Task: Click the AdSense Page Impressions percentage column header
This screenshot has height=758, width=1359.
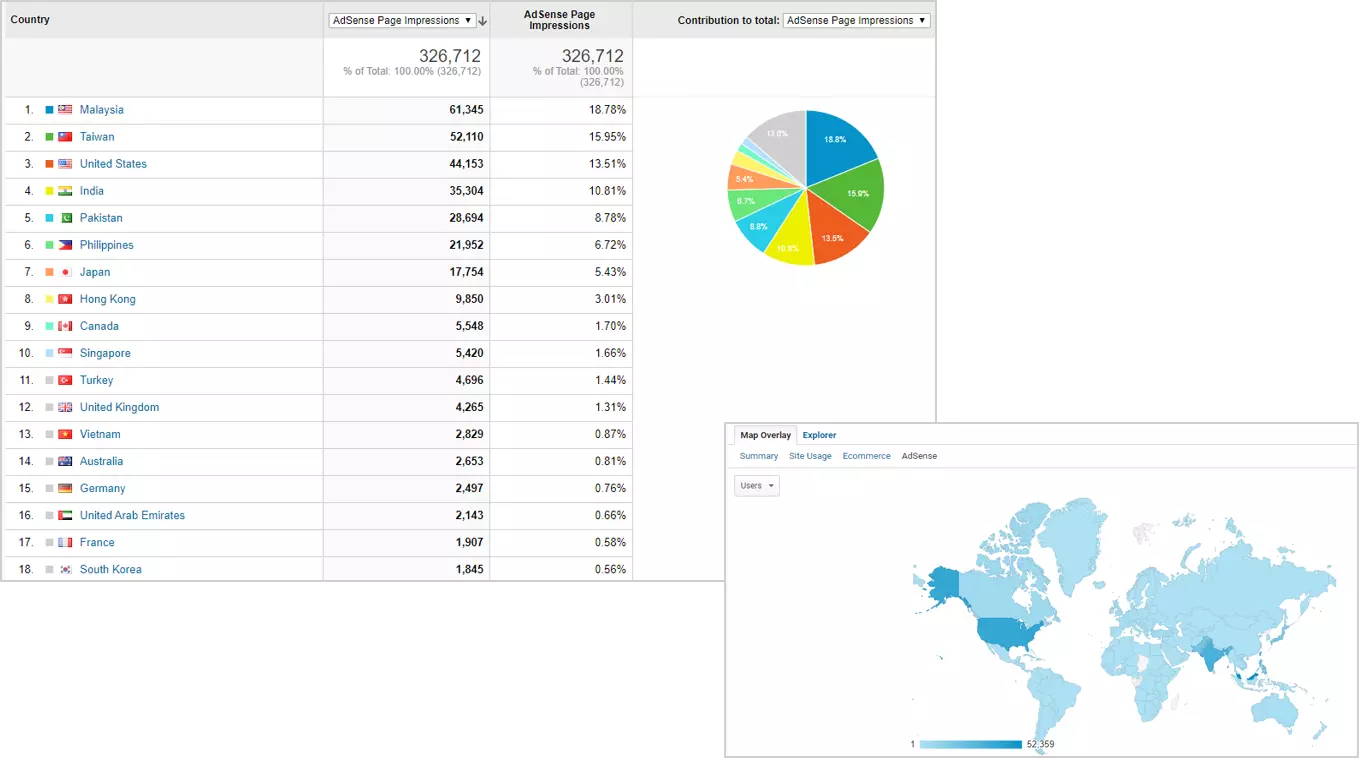Action: point(560,20)
